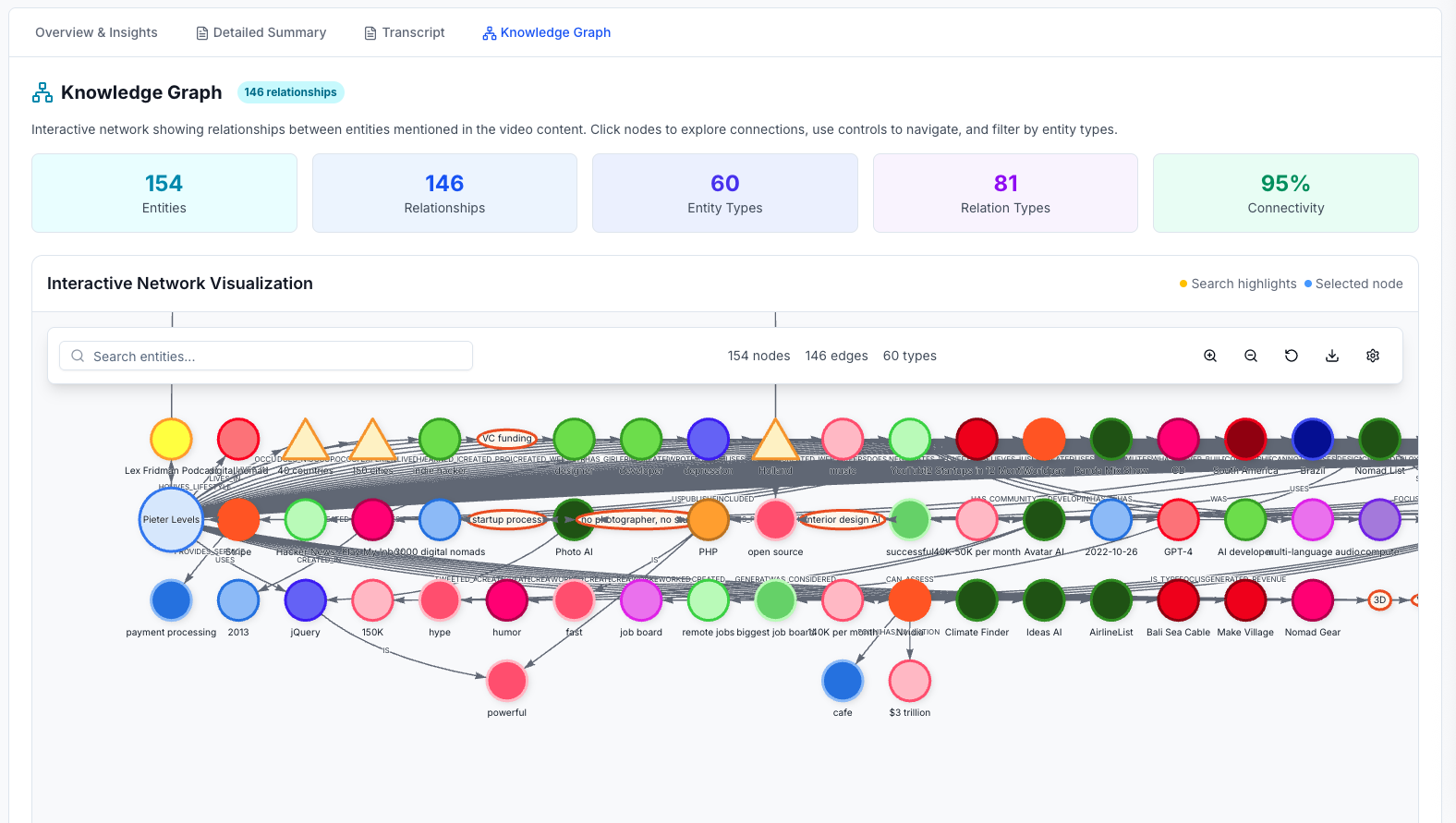
Task: Select the remote jobs node
Action: [709, 600]
